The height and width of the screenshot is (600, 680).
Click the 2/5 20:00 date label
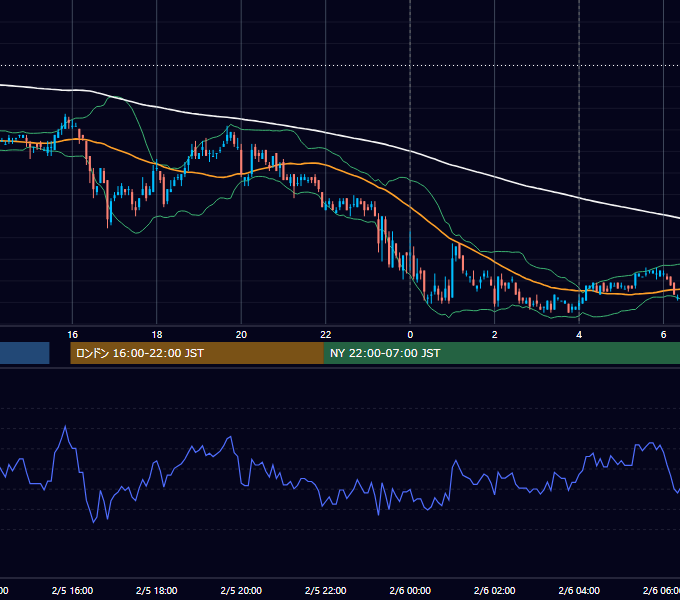click(x=241, y=590)
